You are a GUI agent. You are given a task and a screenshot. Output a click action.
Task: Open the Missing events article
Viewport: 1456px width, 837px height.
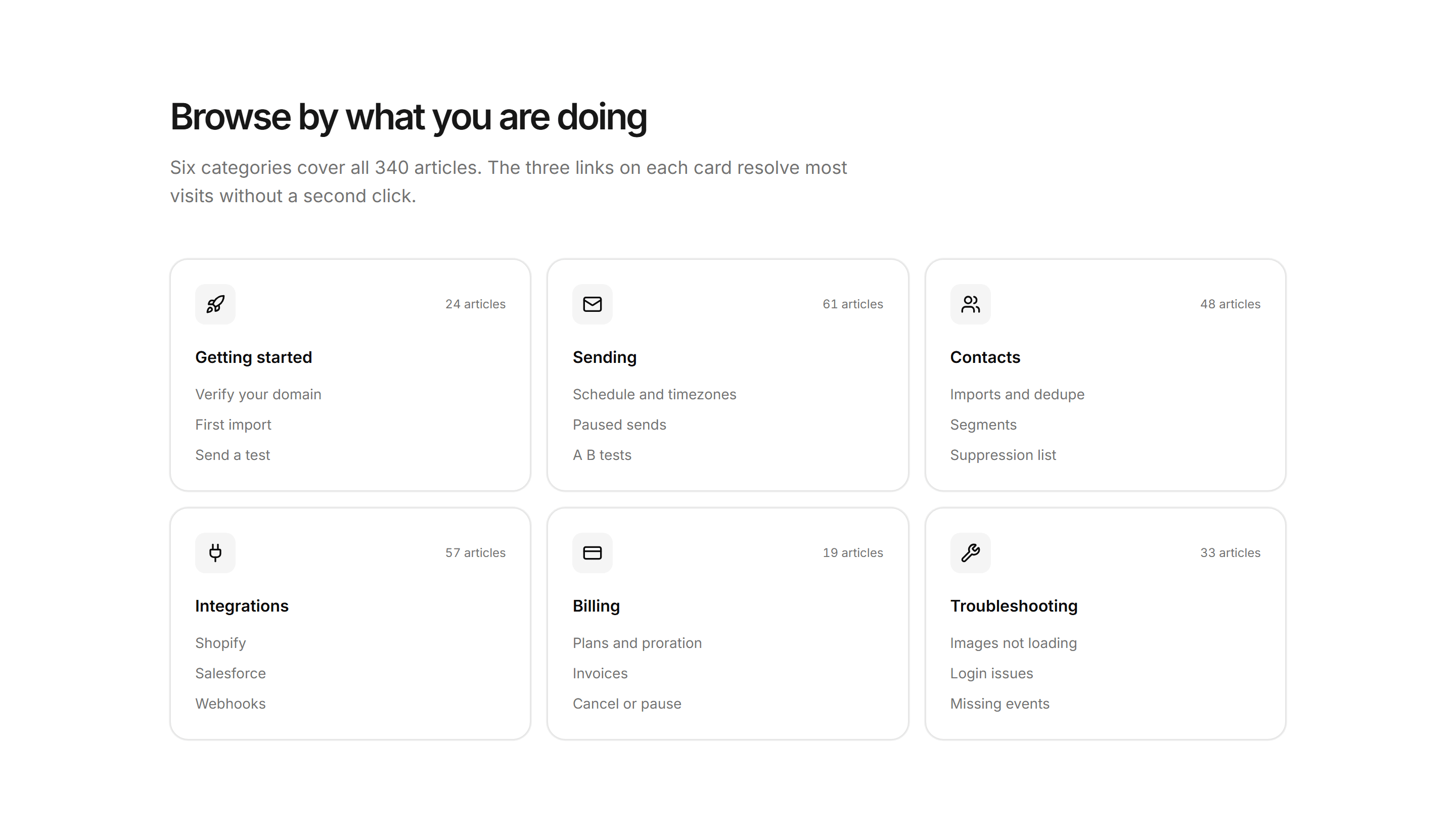pyautogui.click(x=999, y=704)
